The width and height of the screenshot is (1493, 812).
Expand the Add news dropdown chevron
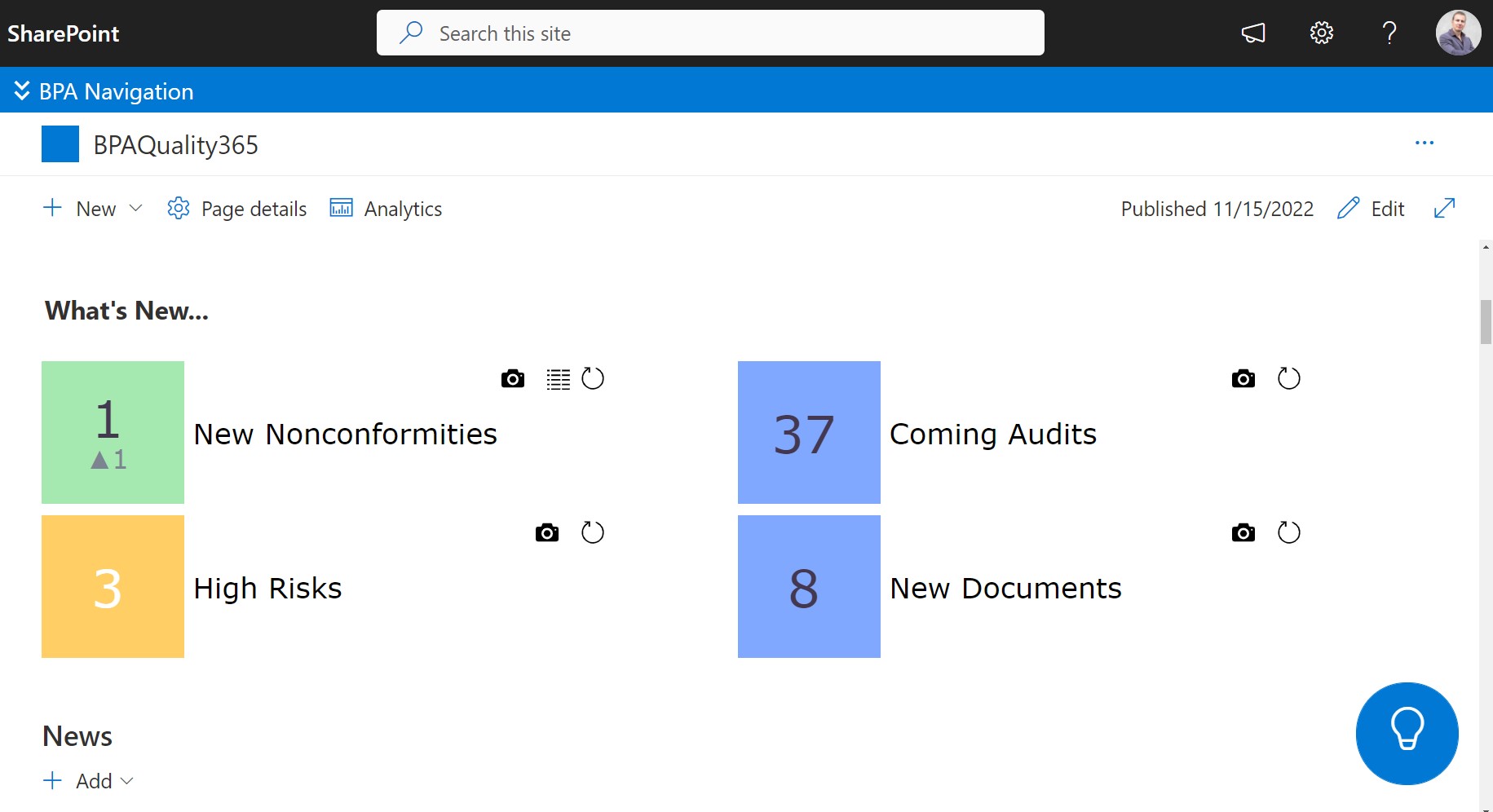(x=126, y=781)
